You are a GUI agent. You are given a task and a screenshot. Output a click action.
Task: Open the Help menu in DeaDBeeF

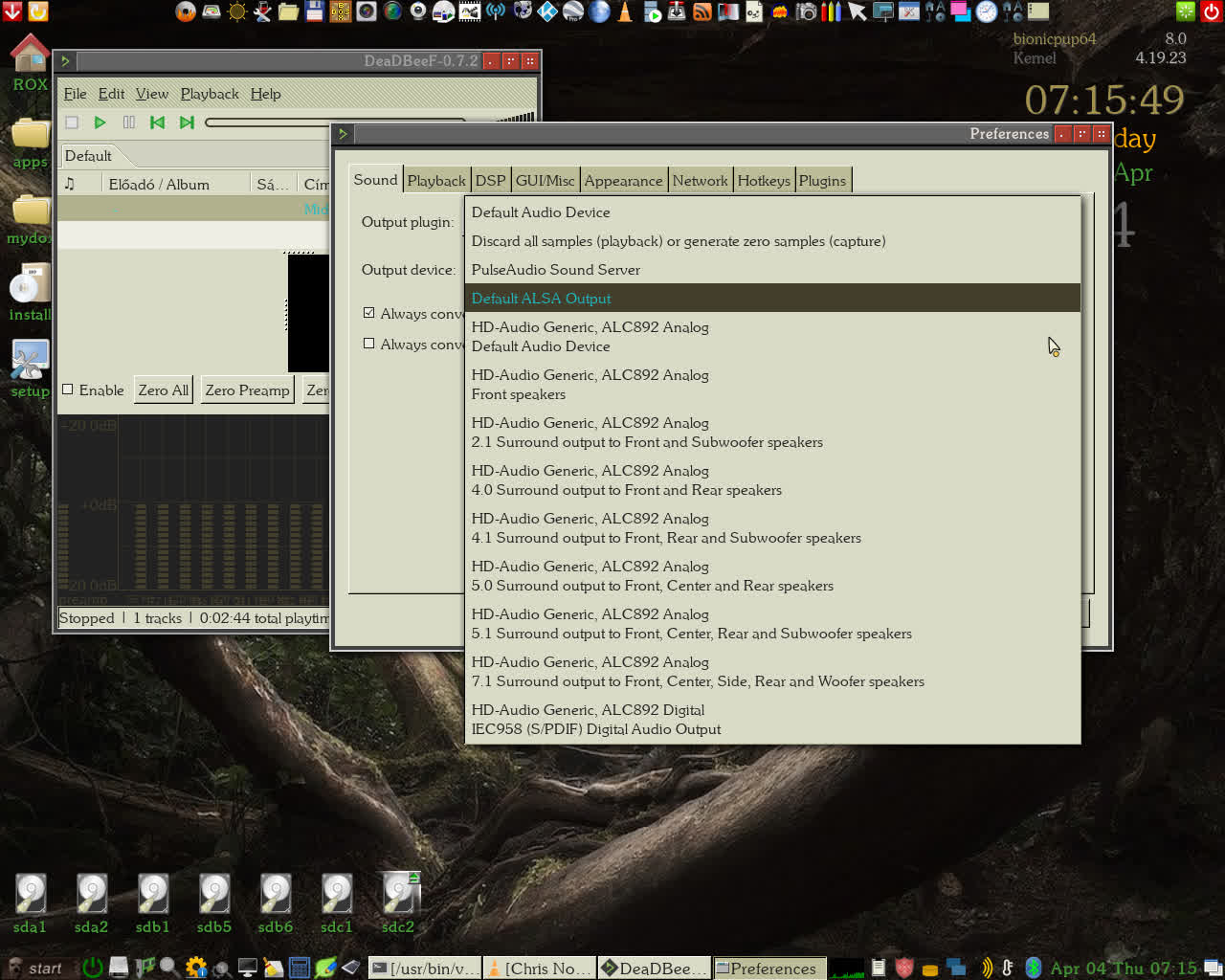click(265, 94)
